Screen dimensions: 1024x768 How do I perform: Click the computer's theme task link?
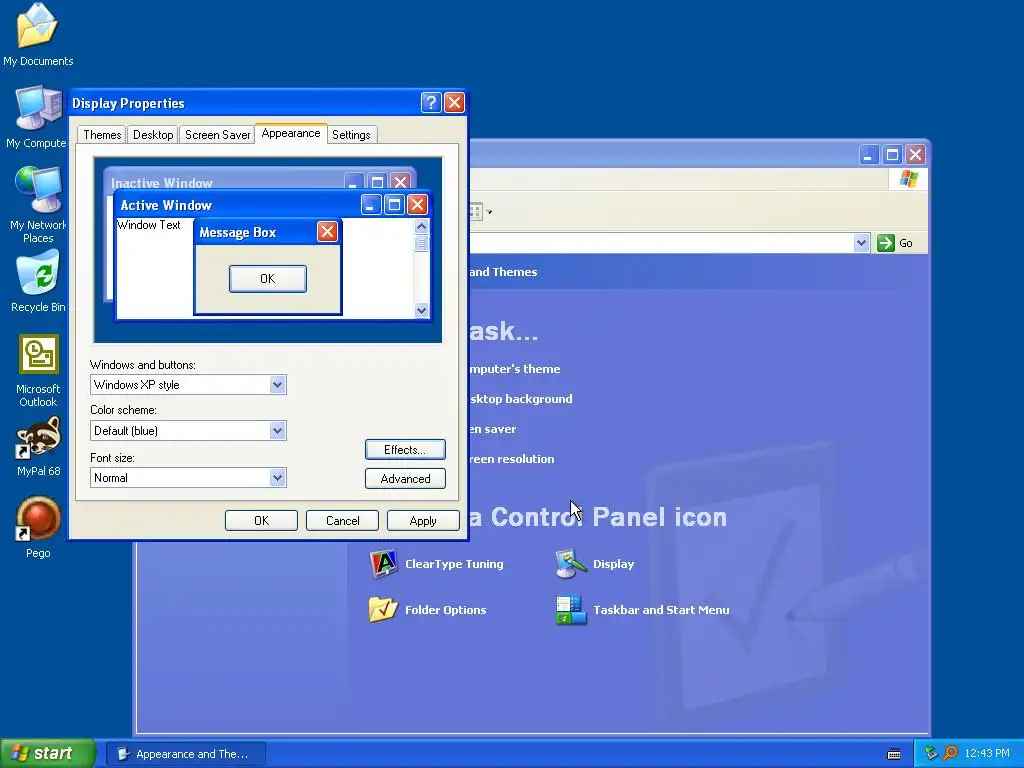point(515,369)
